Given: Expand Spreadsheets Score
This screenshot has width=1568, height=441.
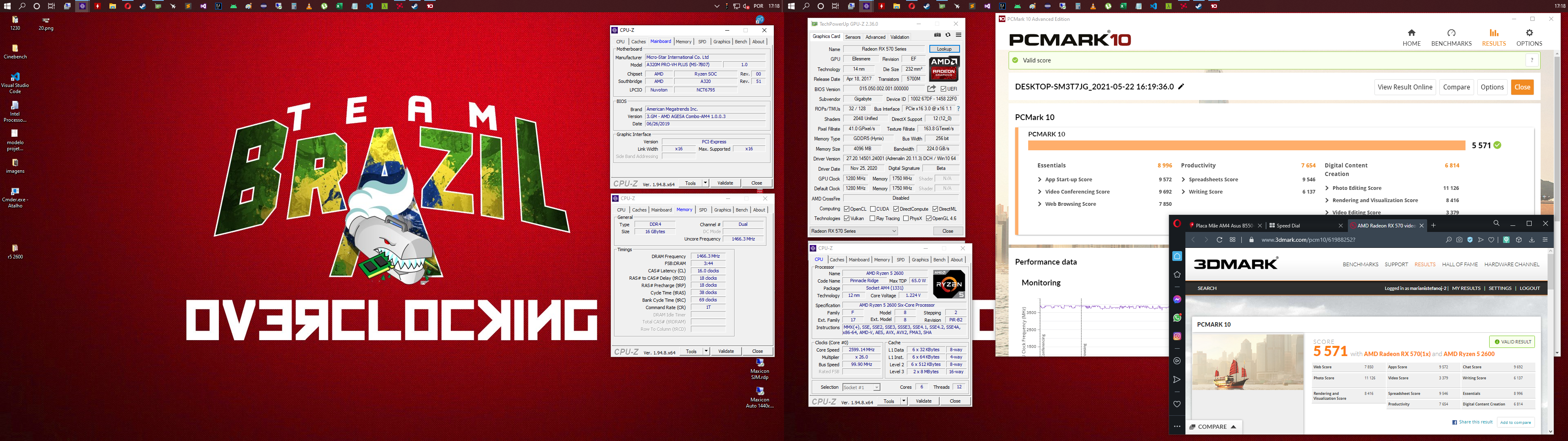Looking at the screenshot, I should point(1183,180).
